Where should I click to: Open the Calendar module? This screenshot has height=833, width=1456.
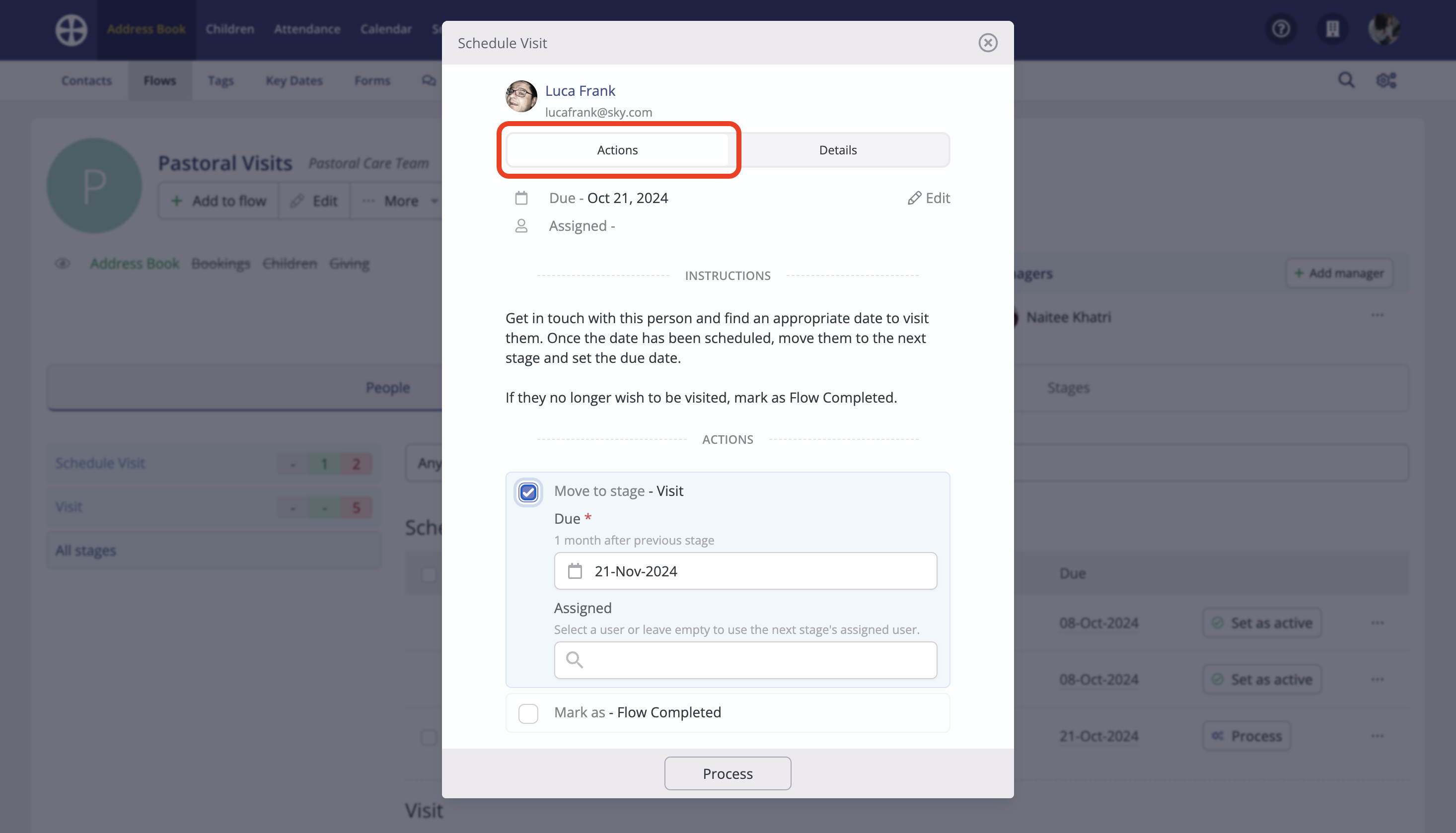click(386, 29)
